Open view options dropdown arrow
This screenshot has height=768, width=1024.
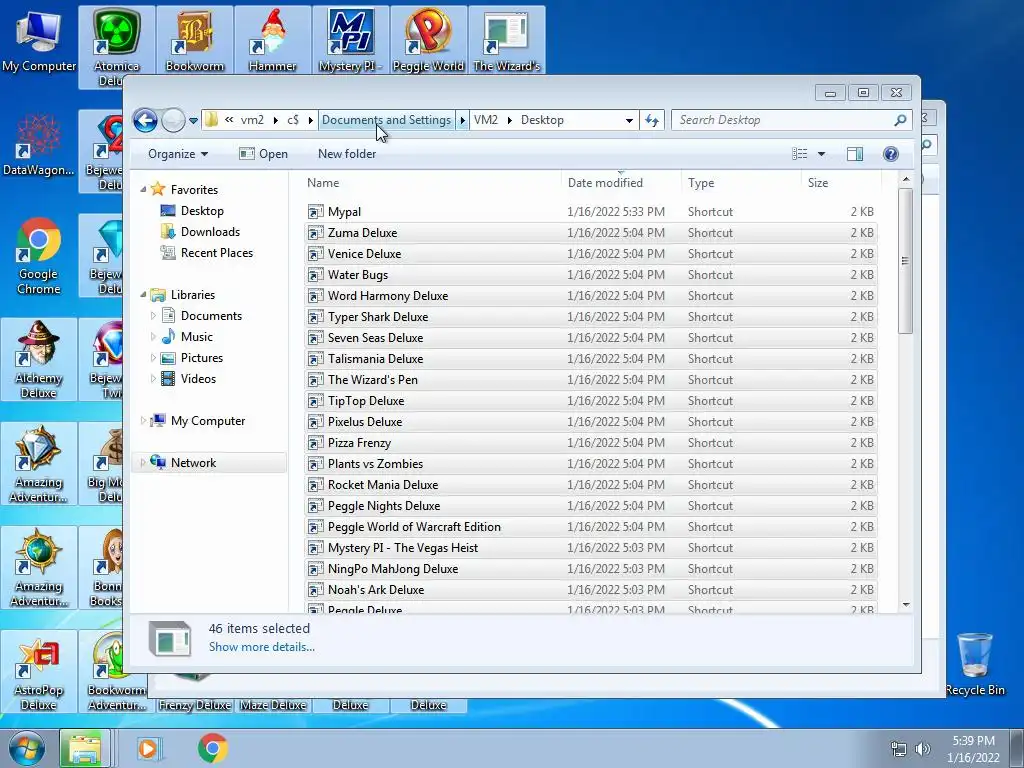click(x=822, y=154)
